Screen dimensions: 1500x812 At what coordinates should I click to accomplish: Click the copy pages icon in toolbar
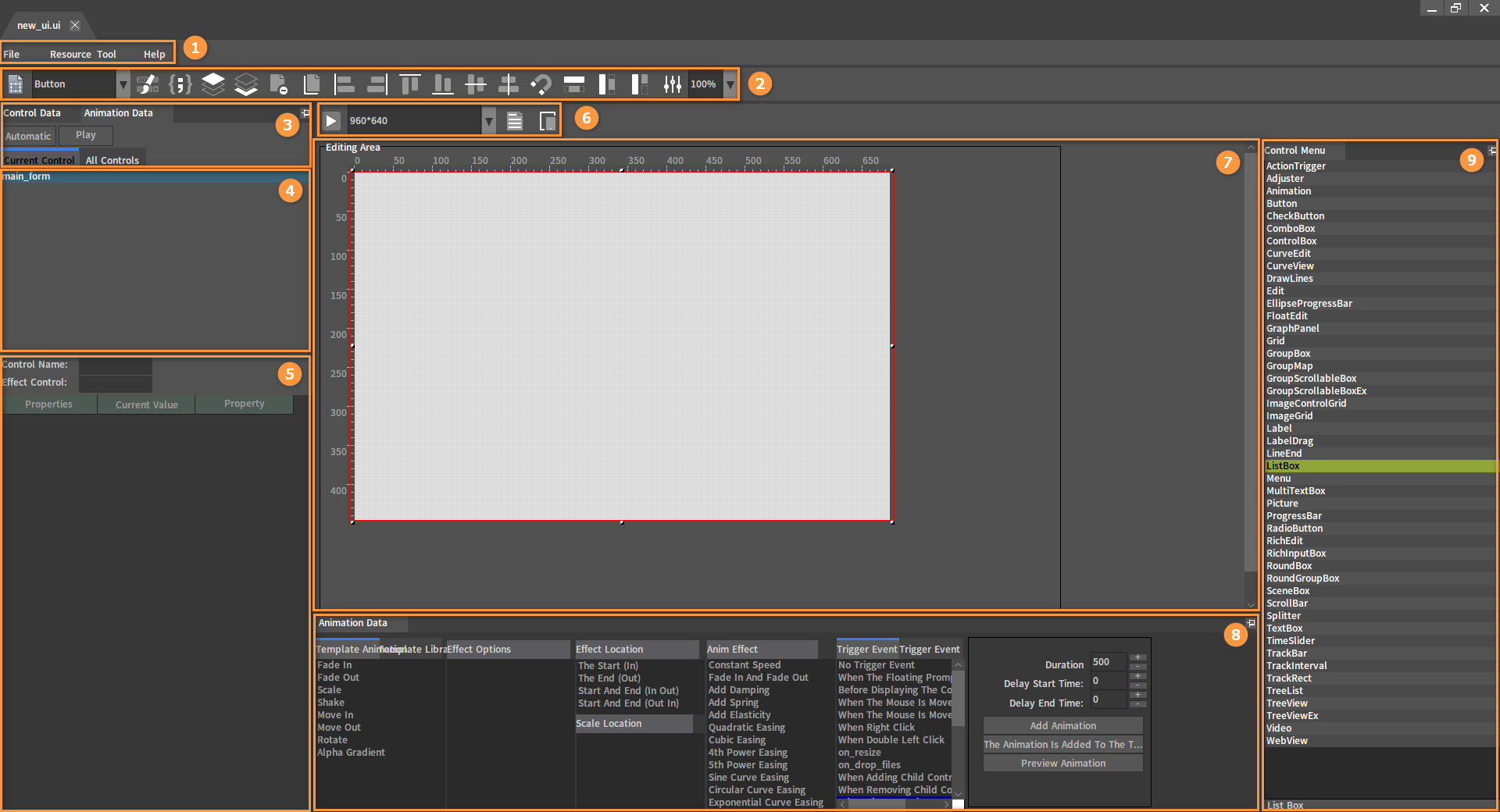pos(312,84)
